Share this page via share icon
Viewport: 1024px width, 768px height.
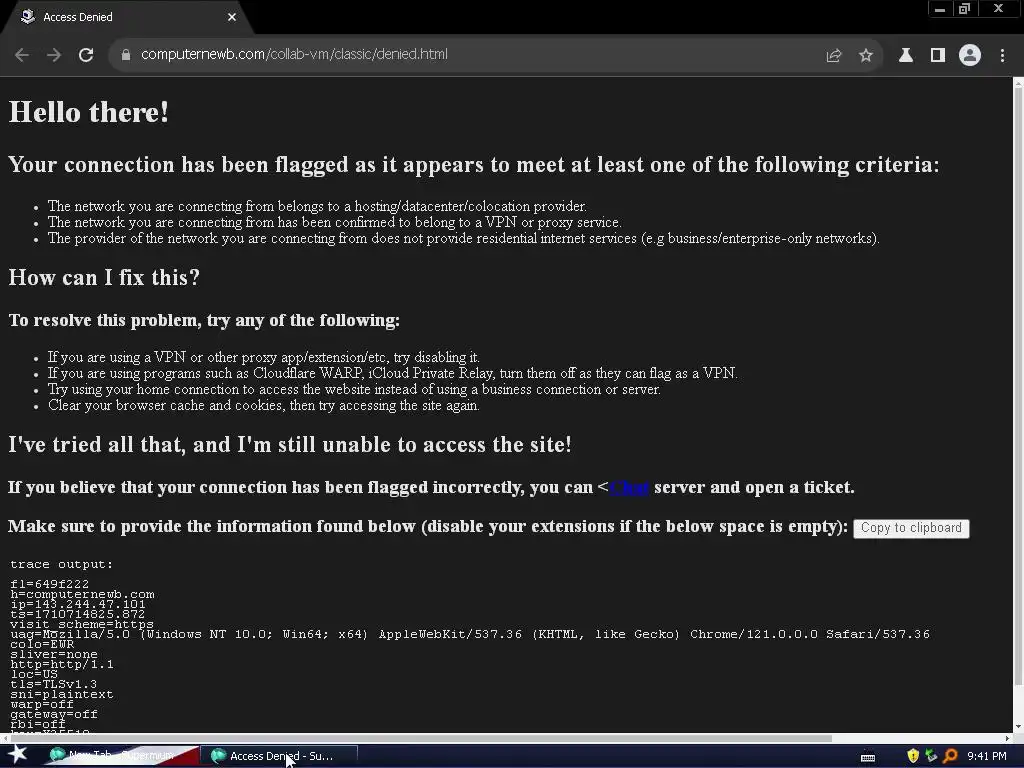click(x=833, y=56)
